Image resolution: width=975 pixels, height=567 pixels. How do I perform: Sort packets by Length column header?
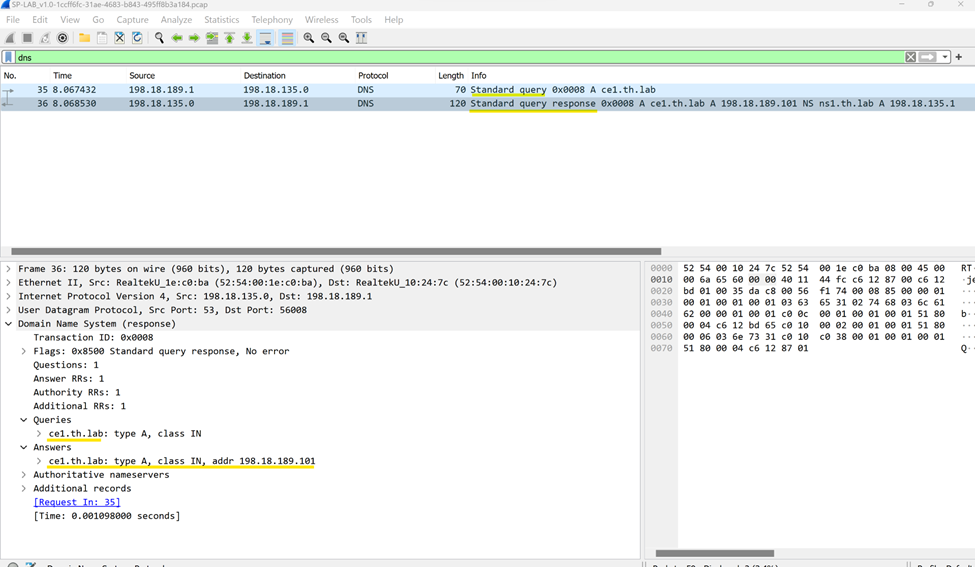pyautogui.click(x=451, y=76)
